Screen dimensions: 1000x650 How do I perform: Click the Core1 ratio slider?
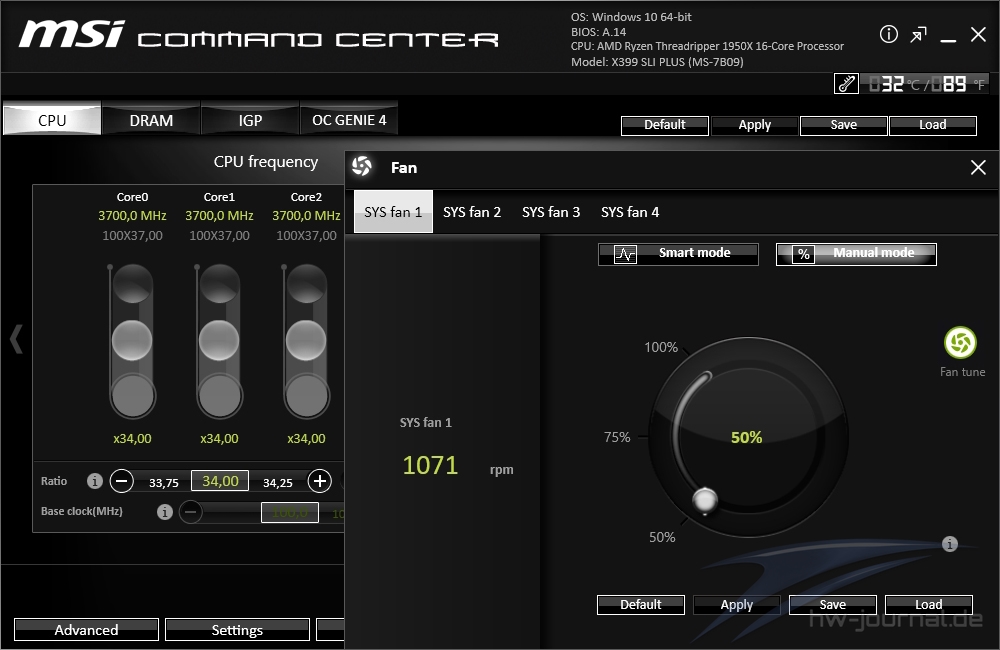[219, 341]
